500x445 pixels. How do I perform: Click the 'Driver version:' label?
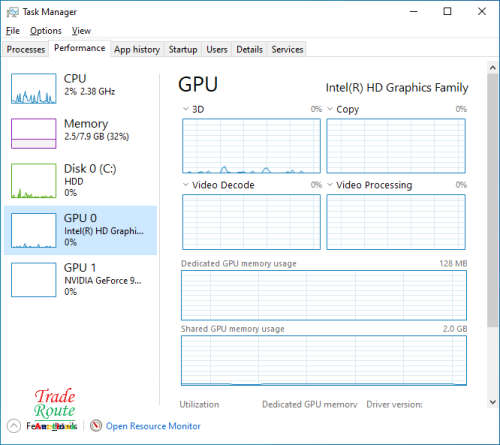click(x=394, y=404)
